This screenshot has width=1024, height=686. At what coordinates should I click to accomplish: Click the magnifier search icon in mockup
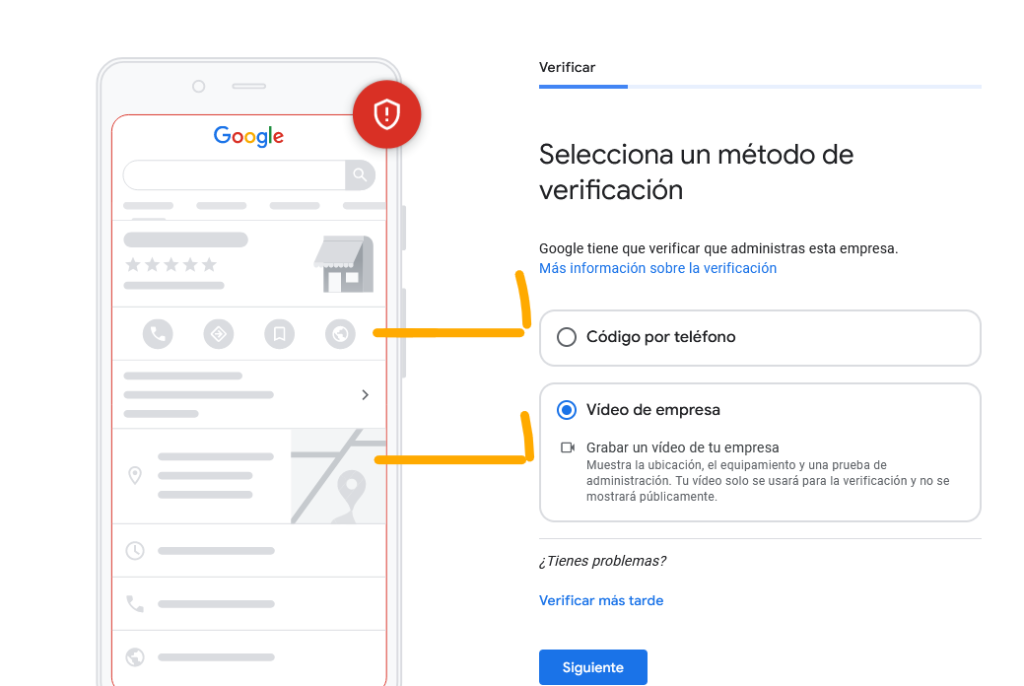tap(360, 176)
